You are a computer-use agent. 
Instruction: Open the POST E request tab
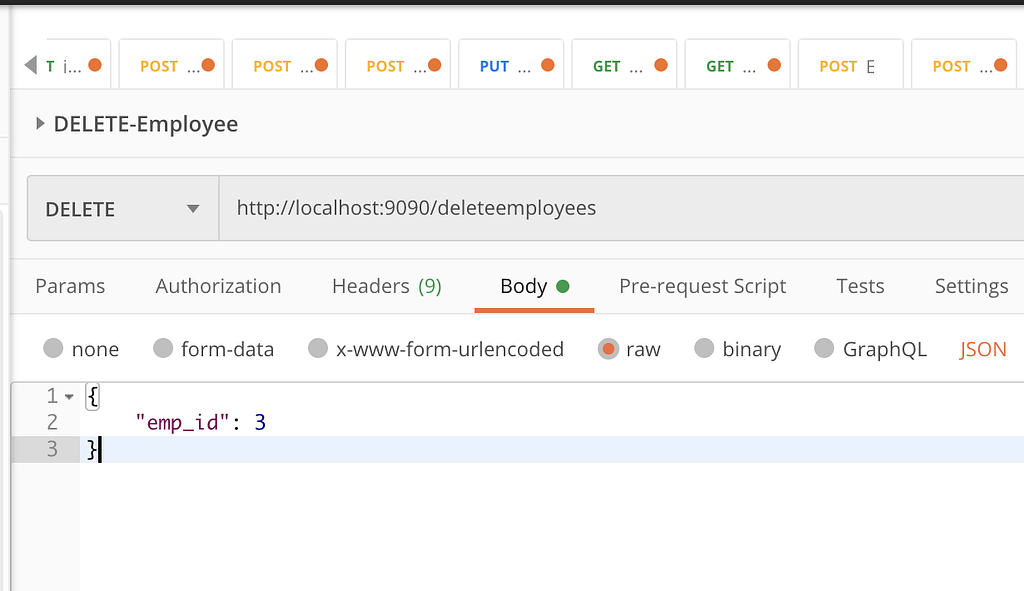[x=851, y=65]
